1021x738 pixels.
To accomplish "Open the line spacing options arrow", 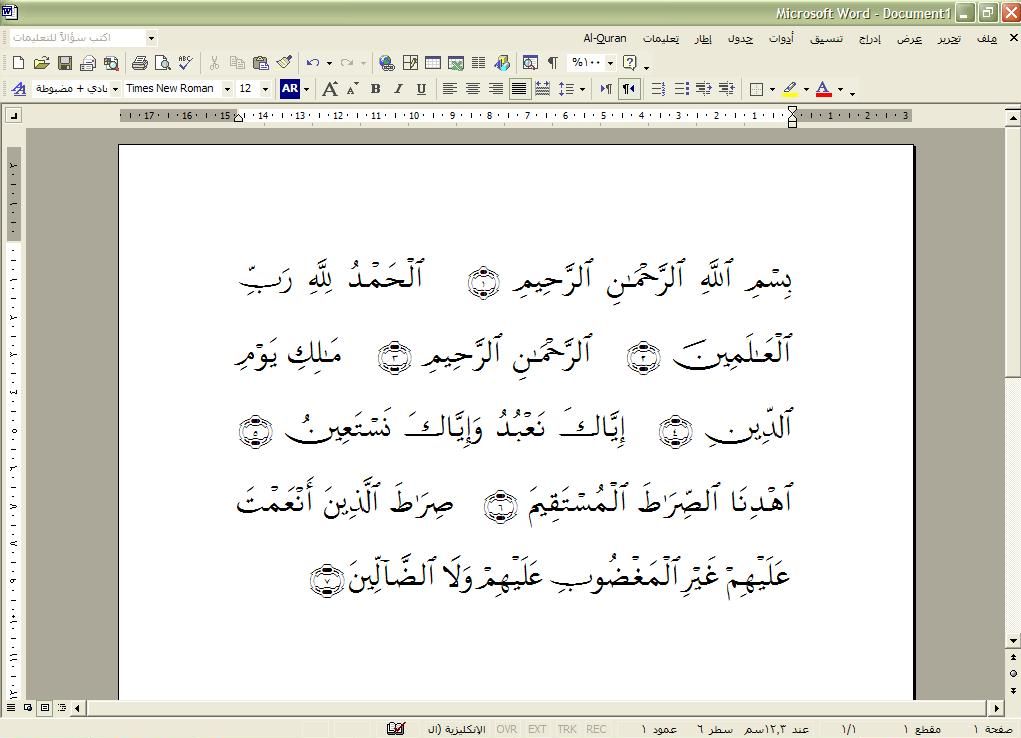I will pos(582,89).
